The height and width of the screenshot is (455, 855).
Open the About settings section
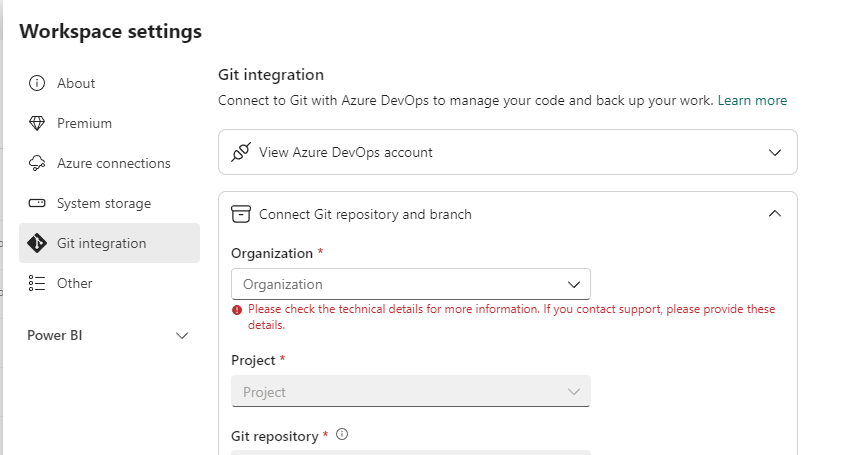109,83
